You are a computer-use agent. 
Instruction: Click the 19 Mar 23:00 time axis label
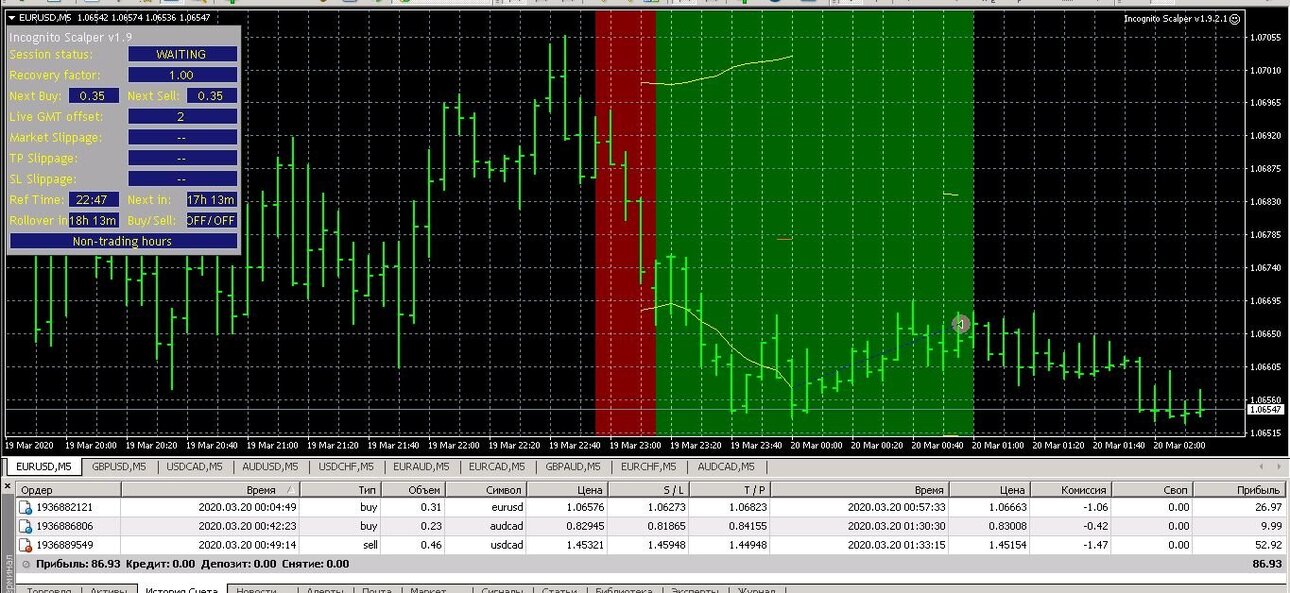tap(635, 446)
